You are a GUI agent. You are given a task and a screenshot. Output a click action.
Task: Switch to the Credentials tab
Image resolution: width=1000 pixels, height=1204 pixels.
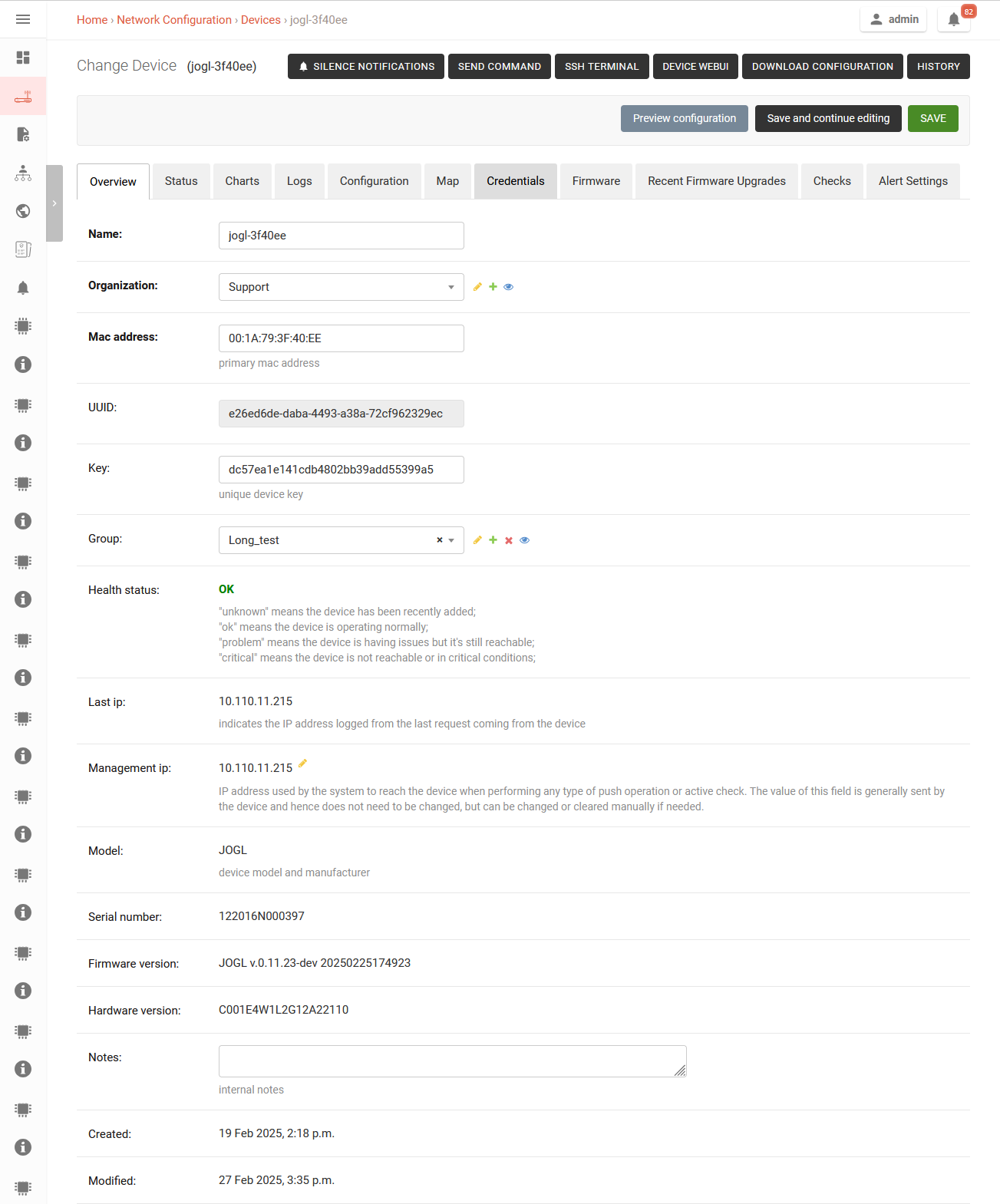coord(515,181)
